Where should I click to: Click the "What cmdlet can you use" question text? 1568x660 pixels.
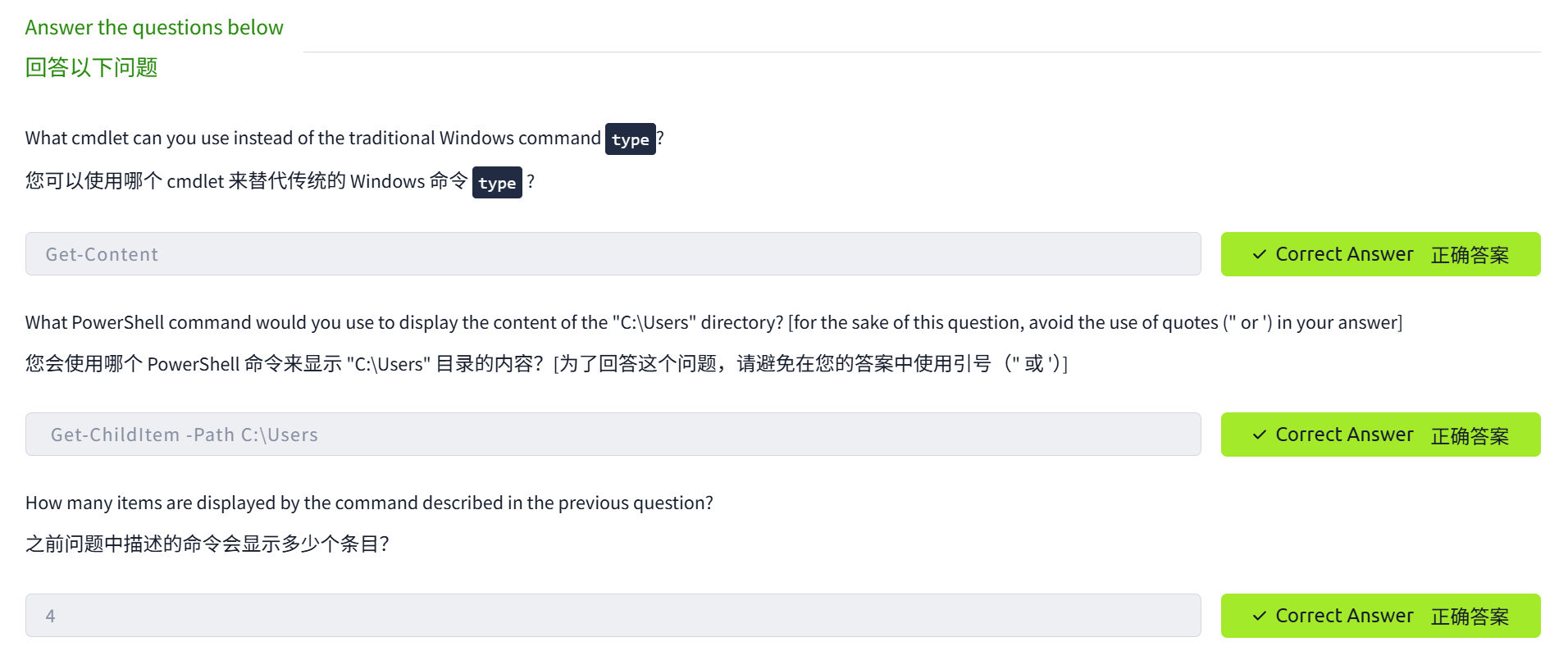pyautogui.click(x=312, y=139)
